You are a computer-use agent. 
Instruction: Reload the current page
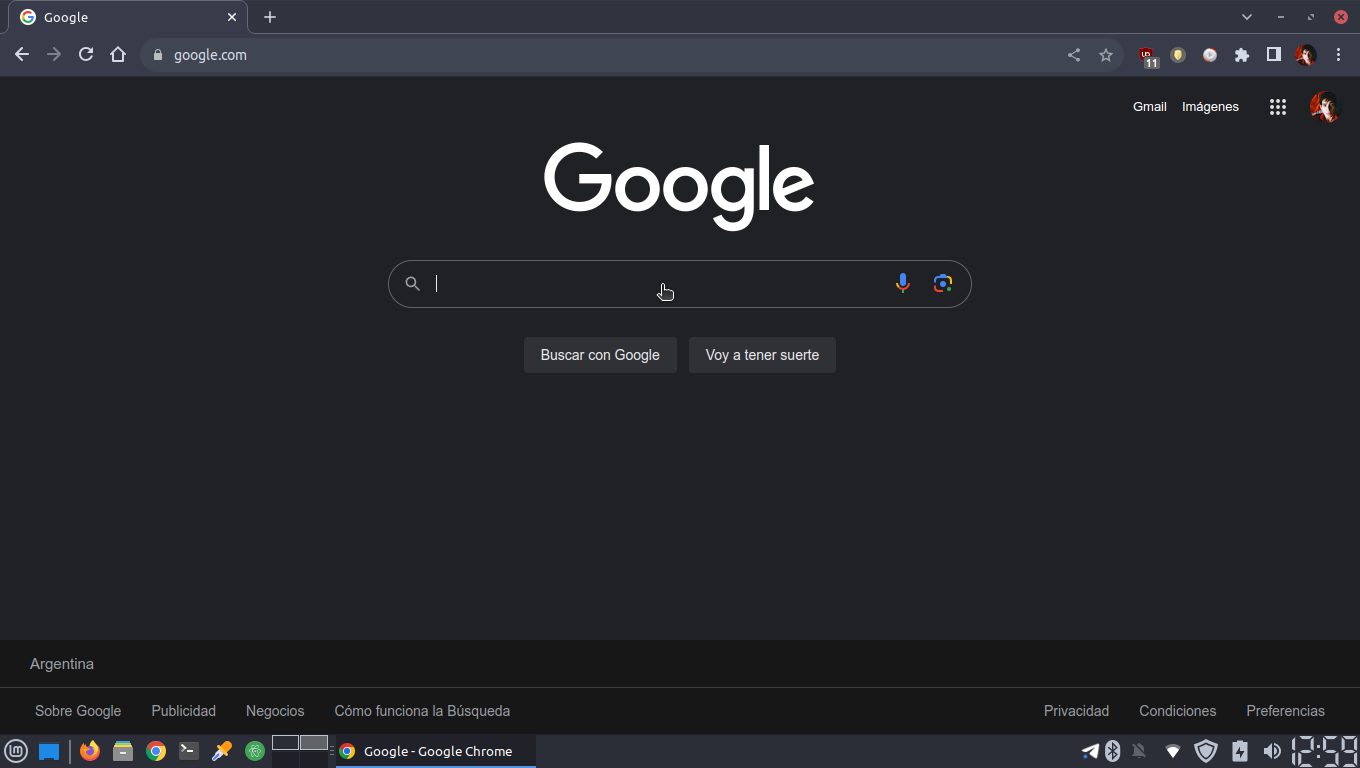[86, 55]
